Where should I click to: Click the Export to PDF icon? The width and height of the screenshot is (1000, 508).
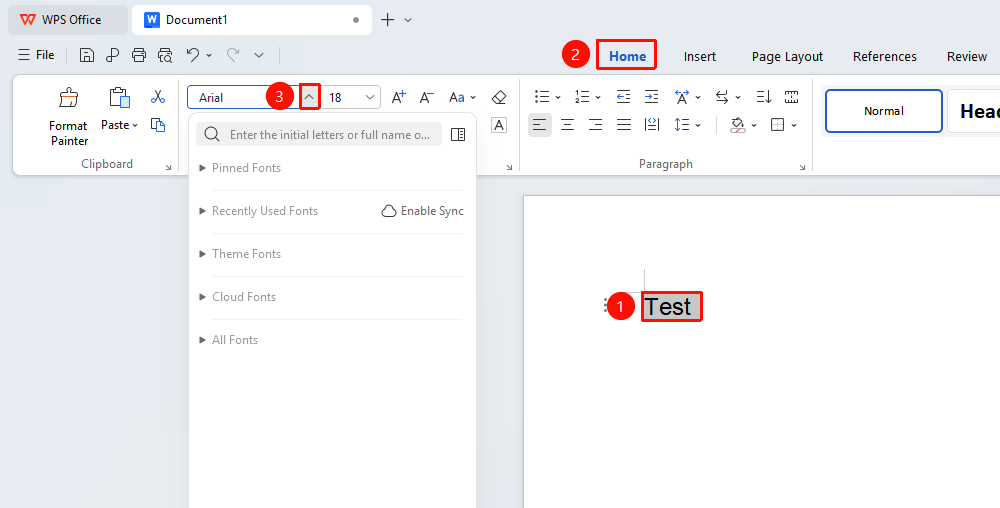[x=112, y=55]
